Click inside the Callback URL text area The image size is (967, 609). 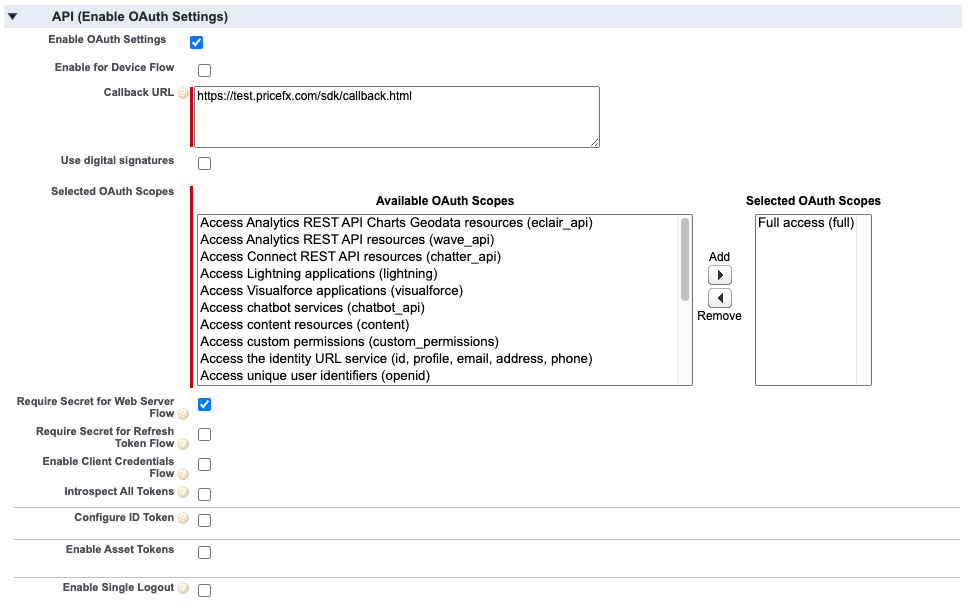(395, 115)
